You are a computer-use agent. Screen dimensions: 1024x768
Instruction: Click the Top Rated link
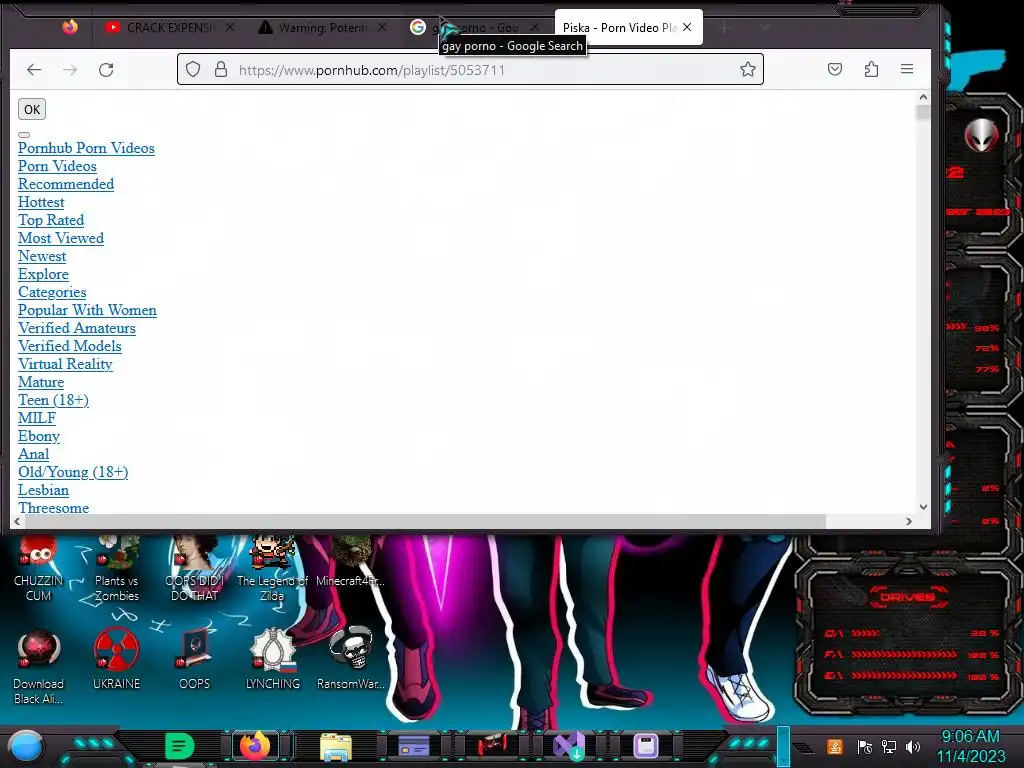(x=51, y=220)
